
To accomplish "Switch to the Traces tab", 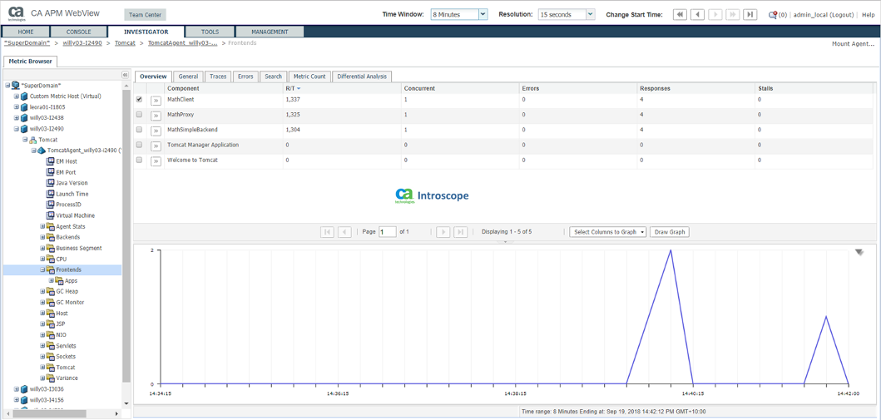I will (218, 76).
